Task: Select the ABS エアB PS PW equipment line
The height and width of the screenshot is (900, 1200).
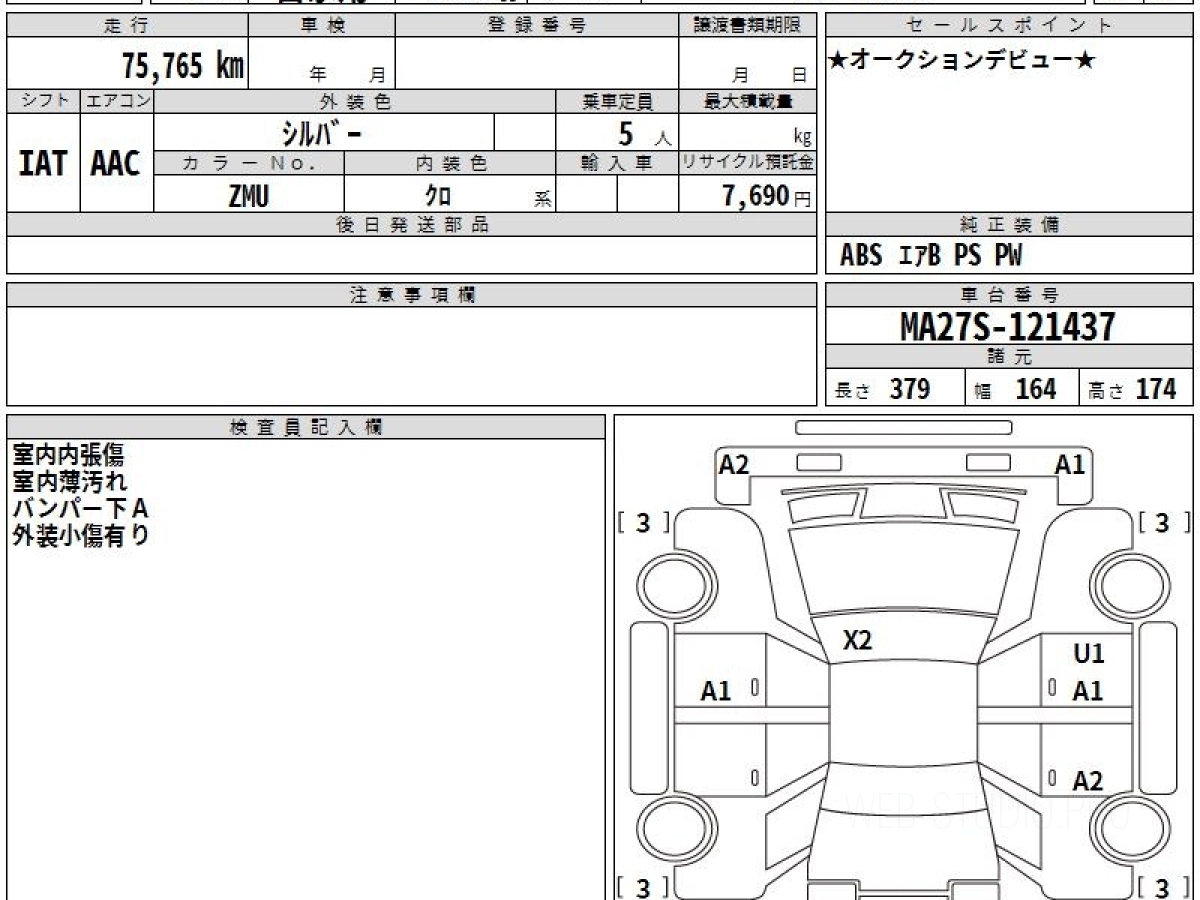Action: pyautogui.click(x=931, y=257)
